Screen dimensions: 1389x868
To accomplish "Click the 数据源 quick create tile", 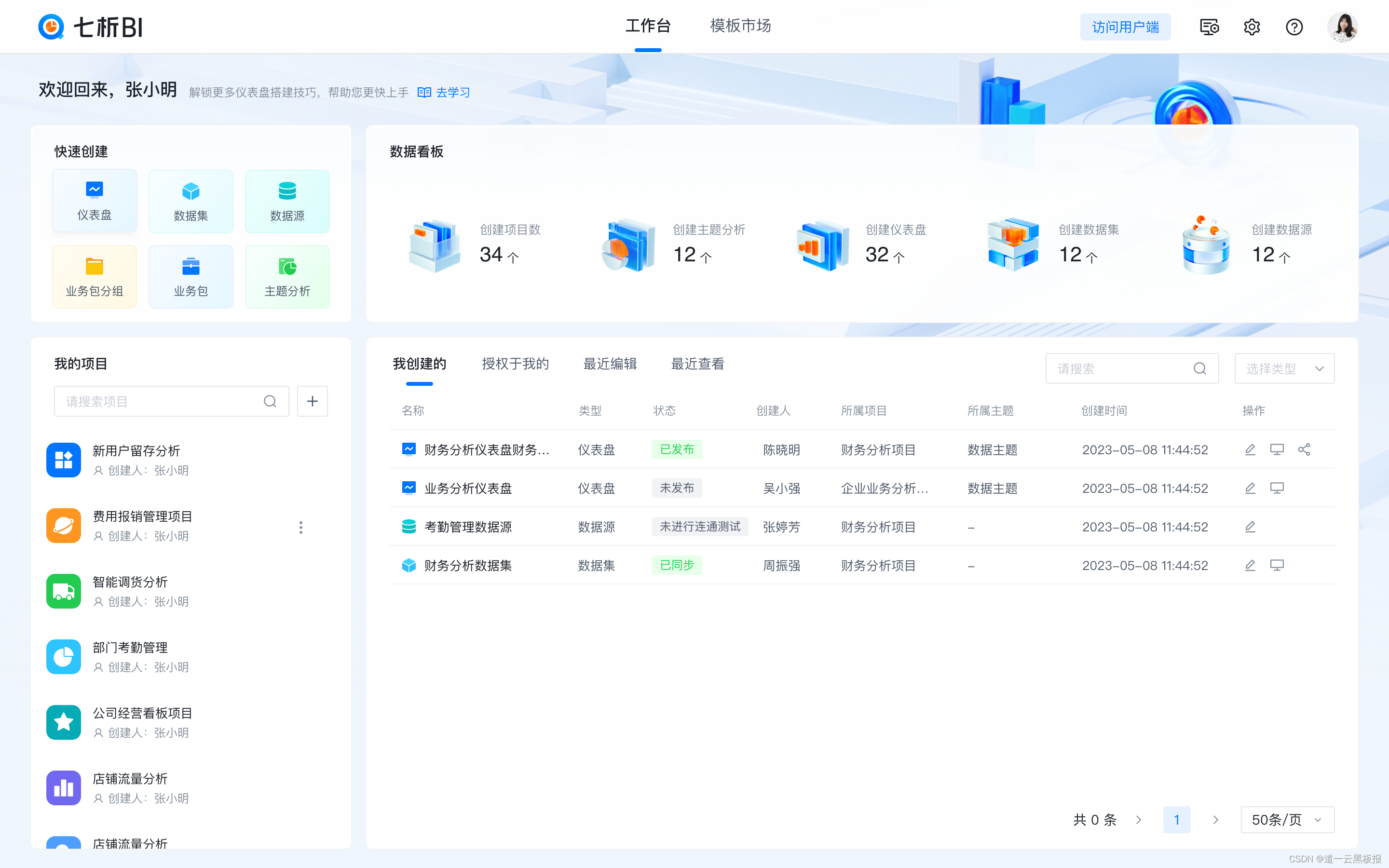I will (x=287, y=201).
